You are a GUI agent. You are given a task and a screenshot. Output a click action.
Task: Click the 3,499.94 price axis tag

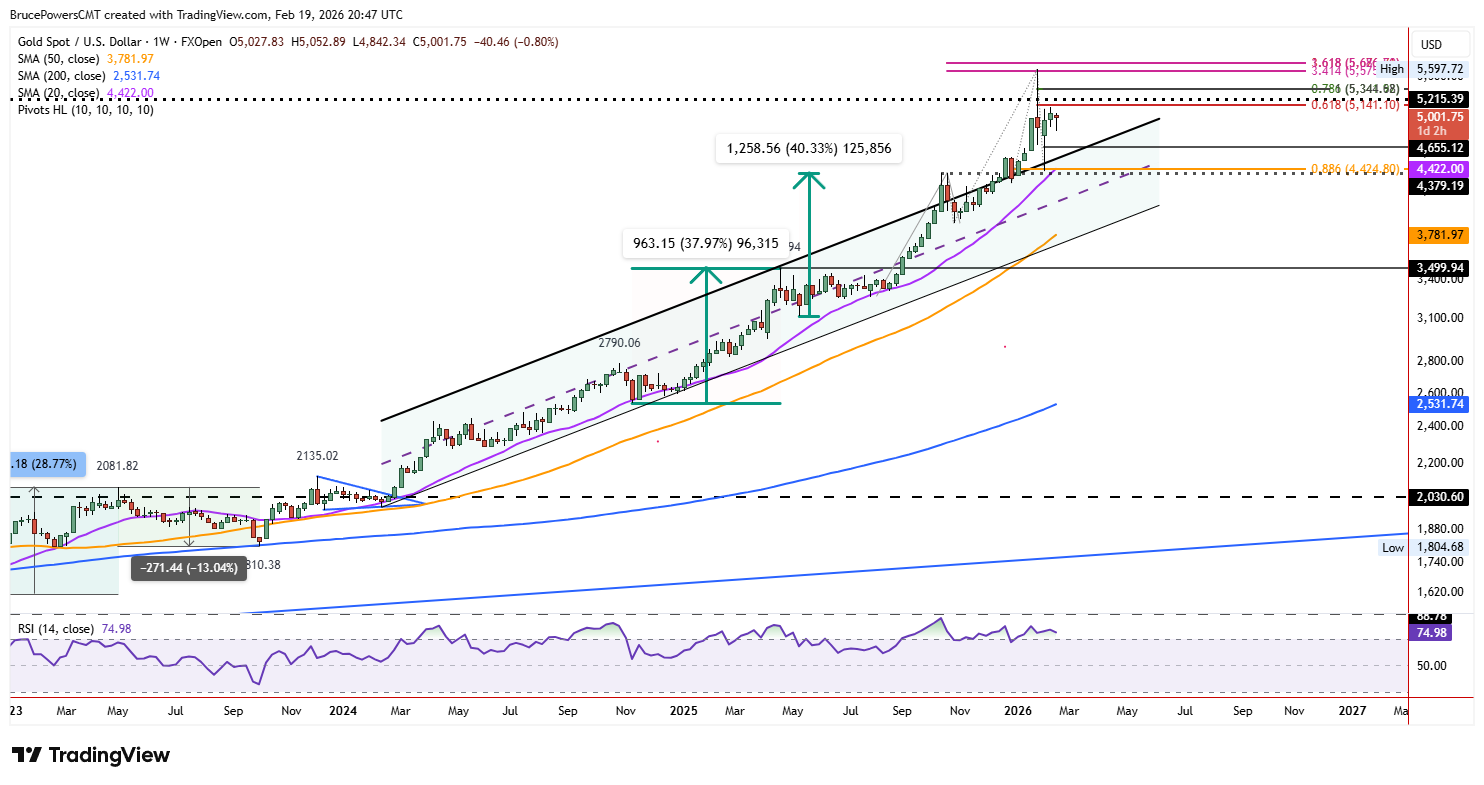1440,268
